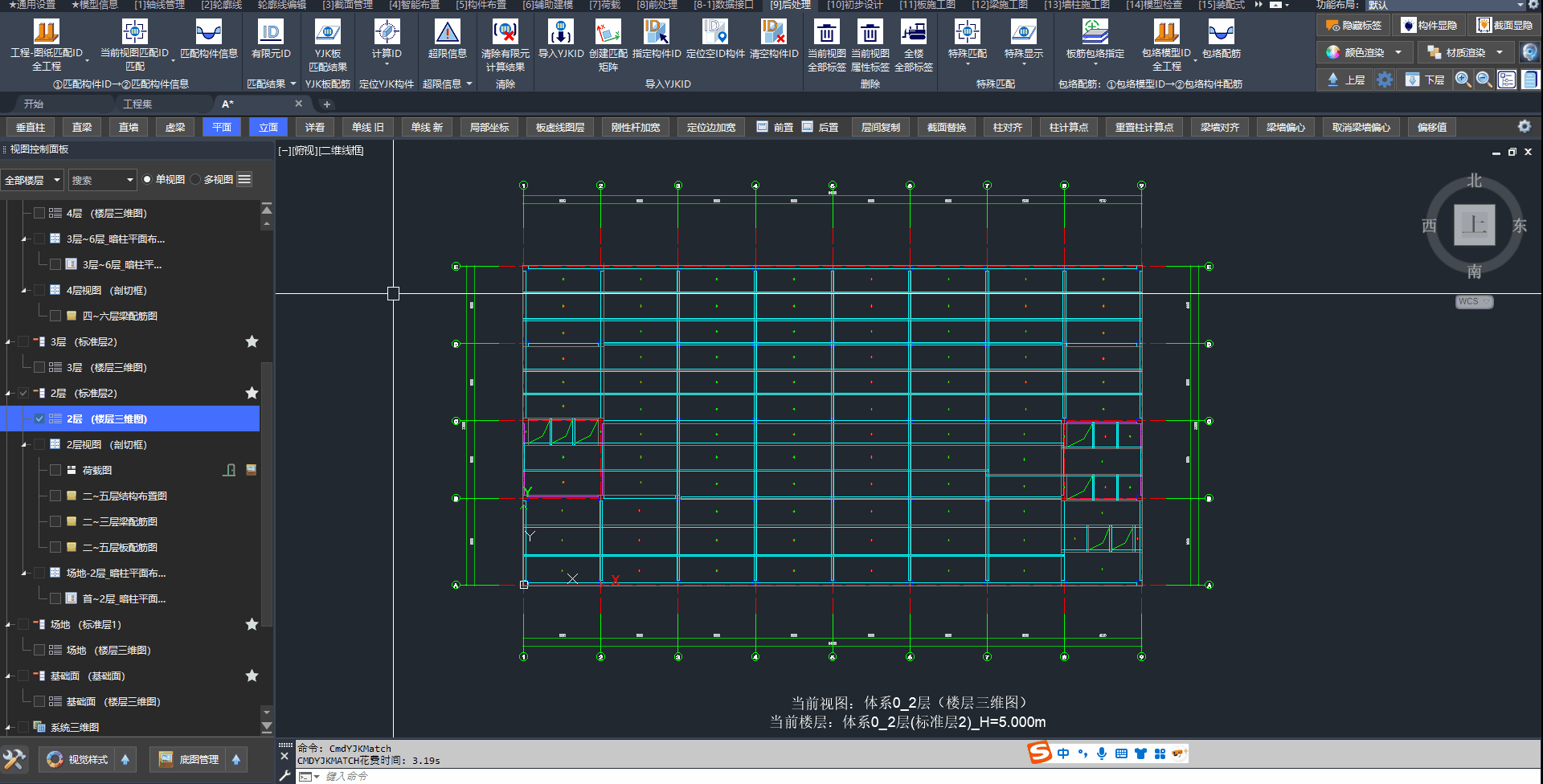Click the 板筋包络指定 icon
The height and width of the screenshot is (784, 1543).
[x=1095, y=33]
